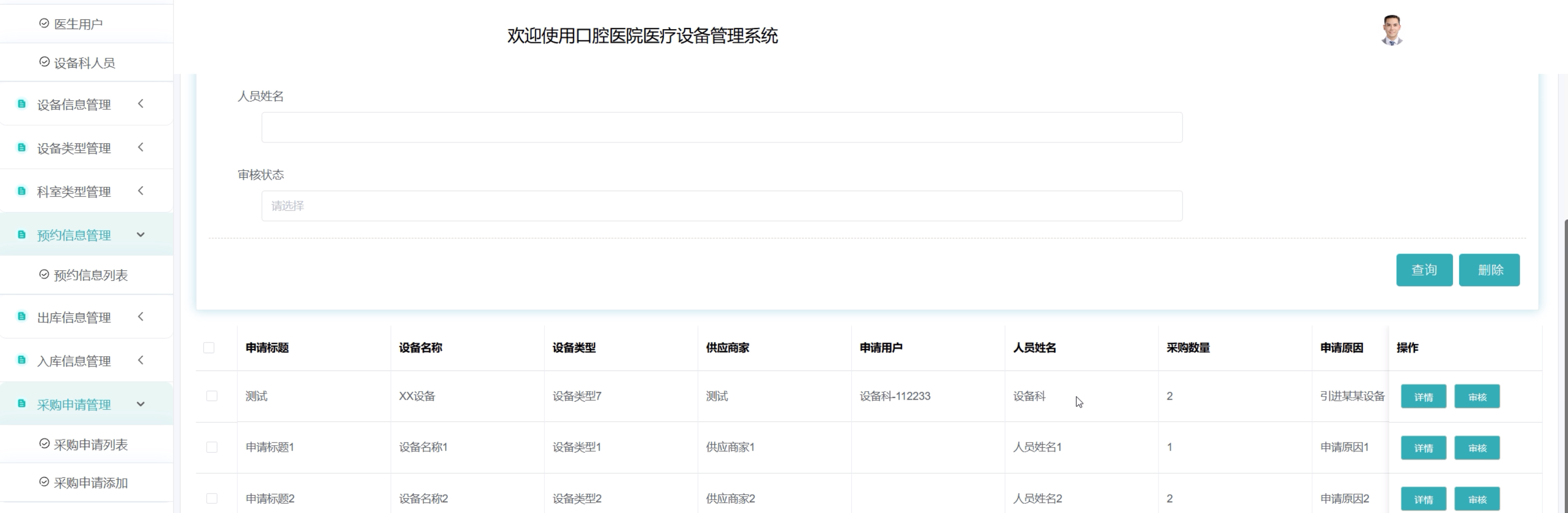Click 详情 in the 测试 row
This screenshot has width=1568, height=513.
1424,397
